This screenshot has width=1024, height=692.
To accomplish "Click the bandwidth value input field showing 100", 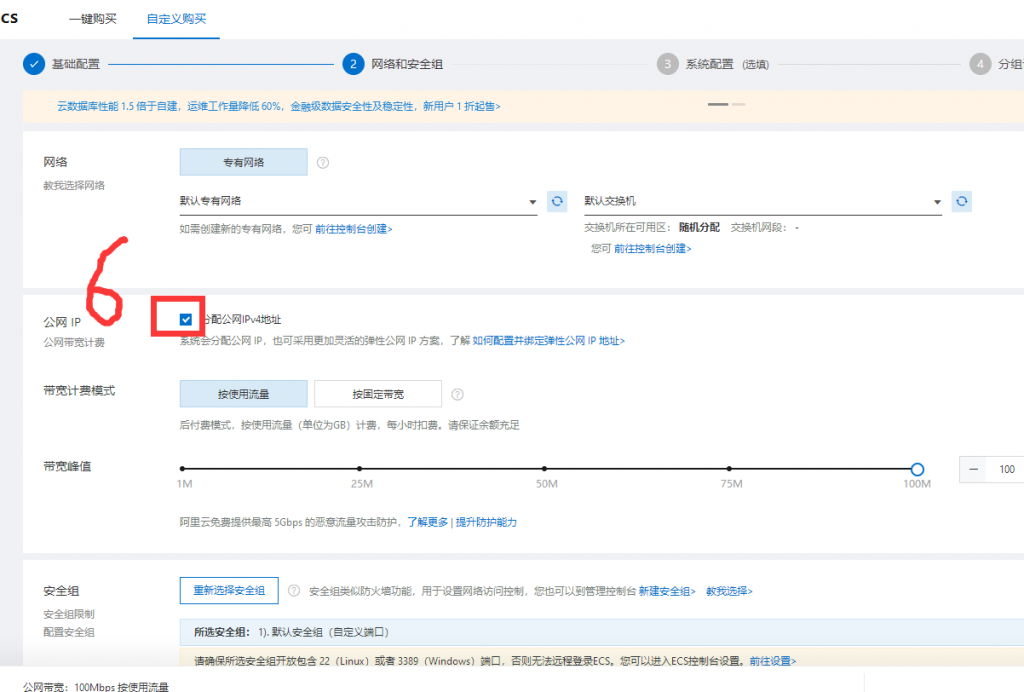I will 1005,469.
